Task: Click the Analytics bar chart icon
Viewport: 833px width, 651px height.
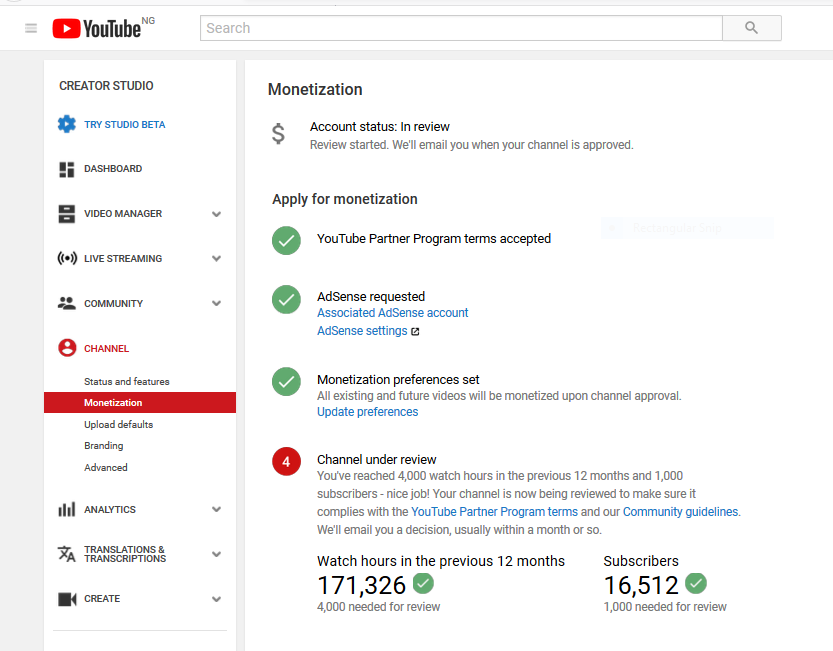Action: click(67, 509)
